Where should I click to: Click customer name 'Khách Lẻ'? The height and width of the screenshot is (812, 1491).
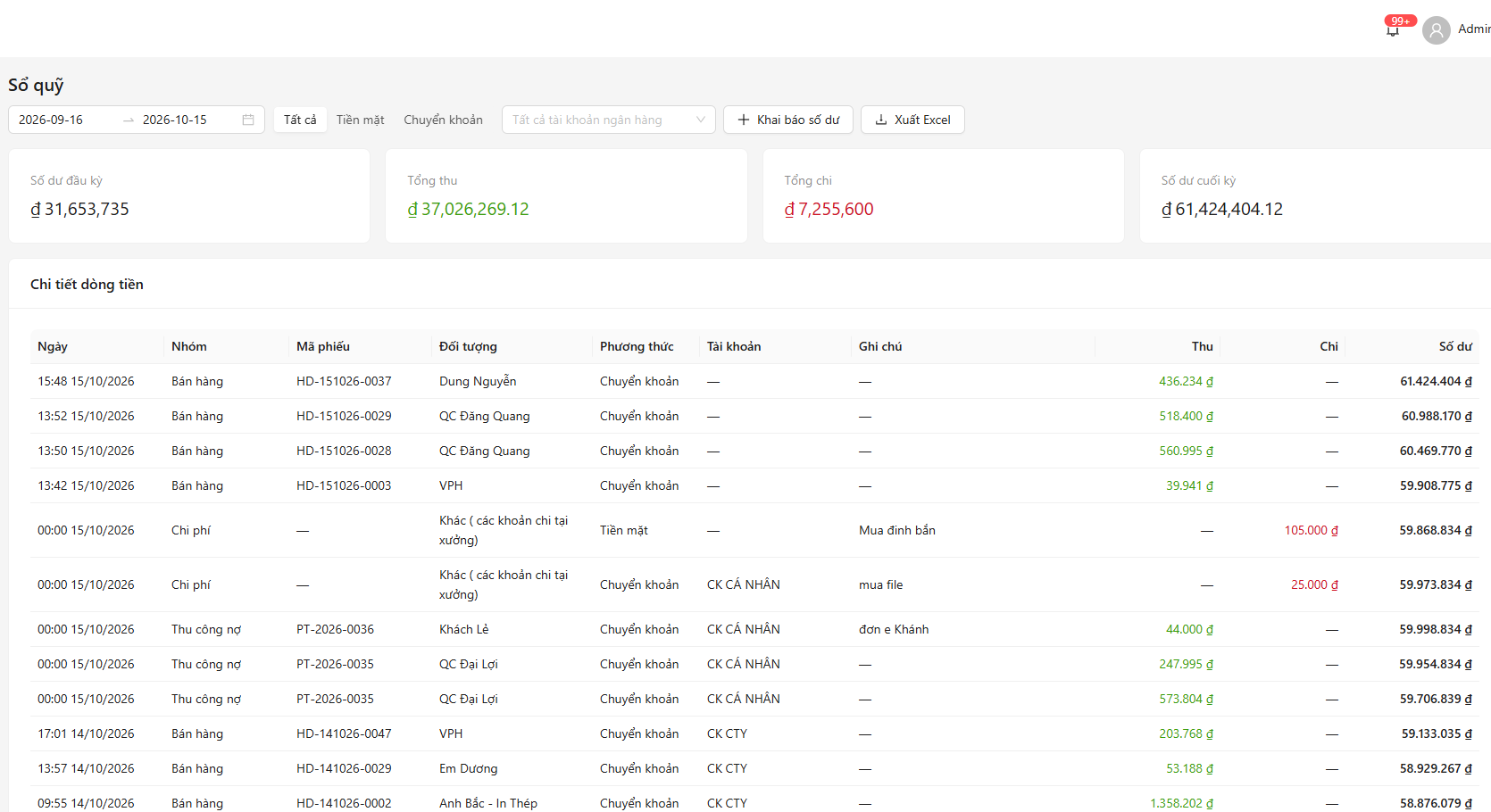coord(464,629)
